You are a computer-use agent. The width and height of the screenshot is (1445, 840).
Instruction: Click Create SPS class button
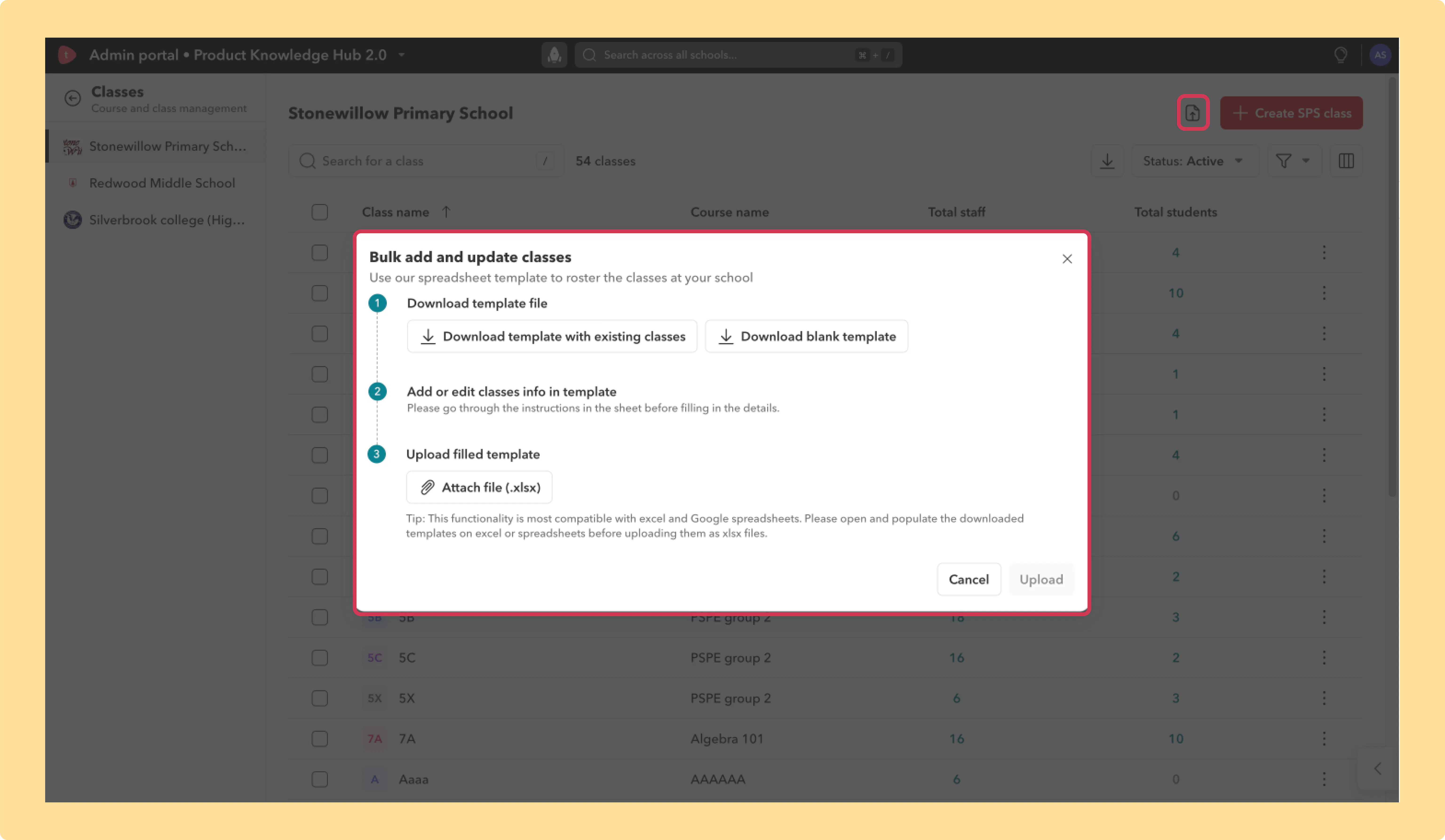(1291, 112)
